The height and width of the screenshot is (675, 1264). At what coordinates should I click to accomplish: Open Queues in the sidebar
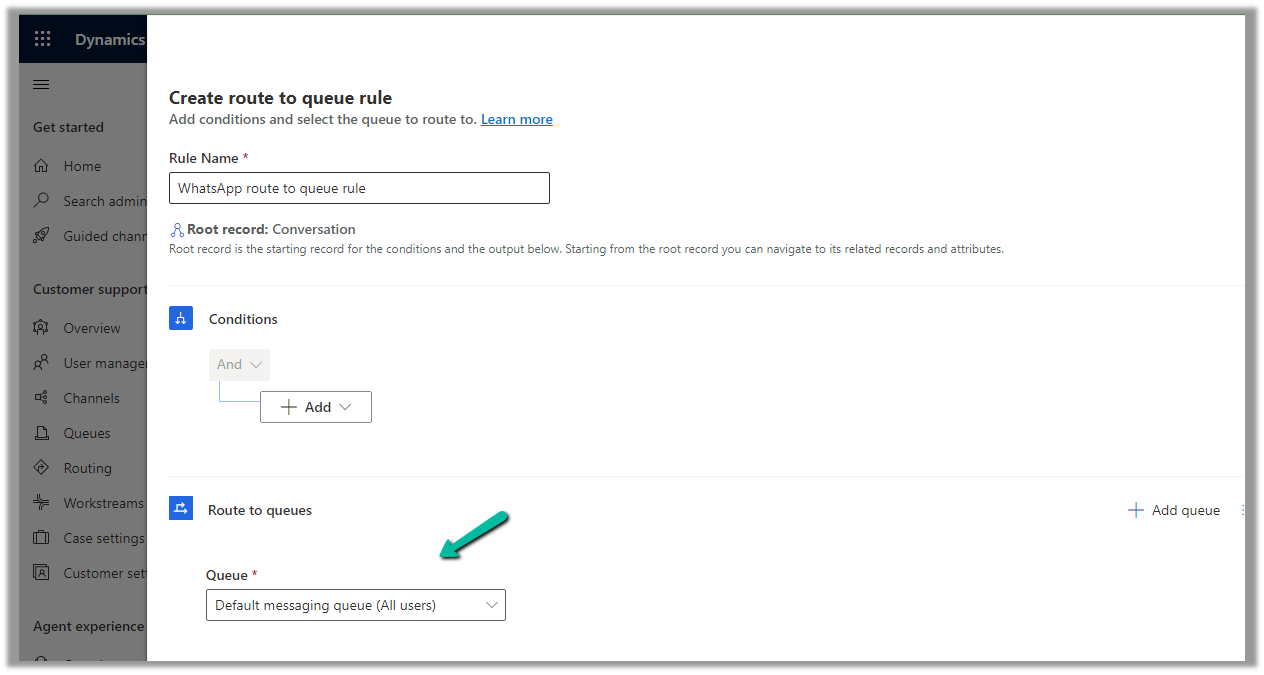tap(87, 433)
